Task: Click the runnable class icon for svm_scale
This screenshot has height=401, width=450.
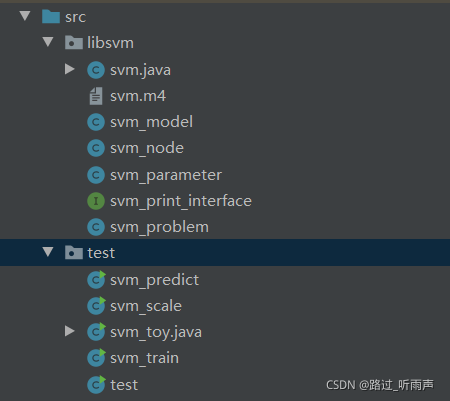Action: (96, 306)
